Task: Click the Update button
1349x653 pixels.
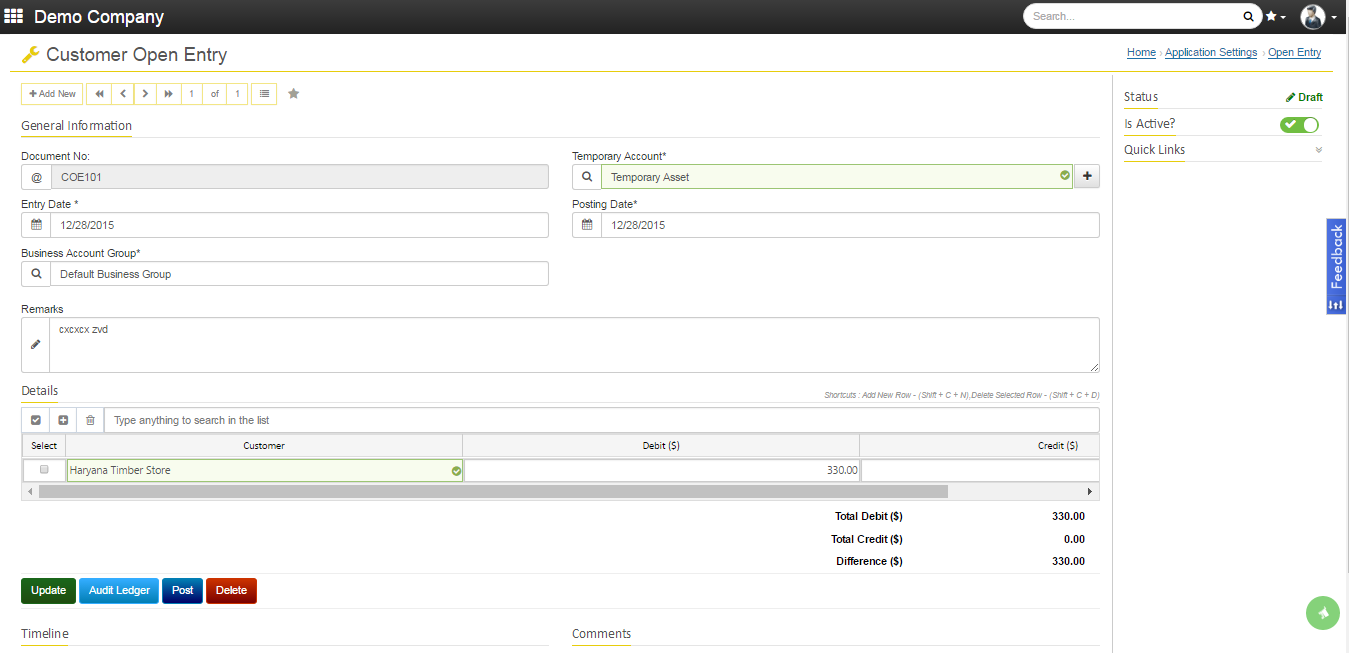Action: (48, 591)
